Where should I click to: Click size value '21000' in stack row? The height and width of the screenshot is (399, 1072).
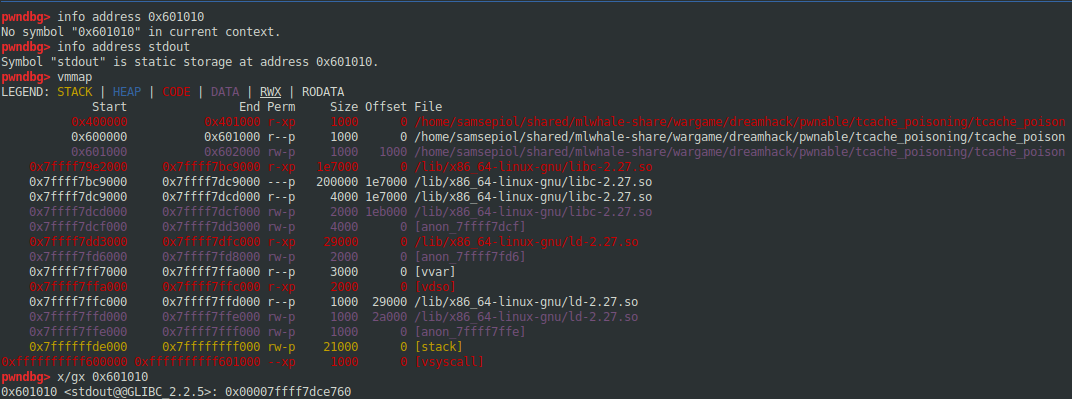(340, 347)
